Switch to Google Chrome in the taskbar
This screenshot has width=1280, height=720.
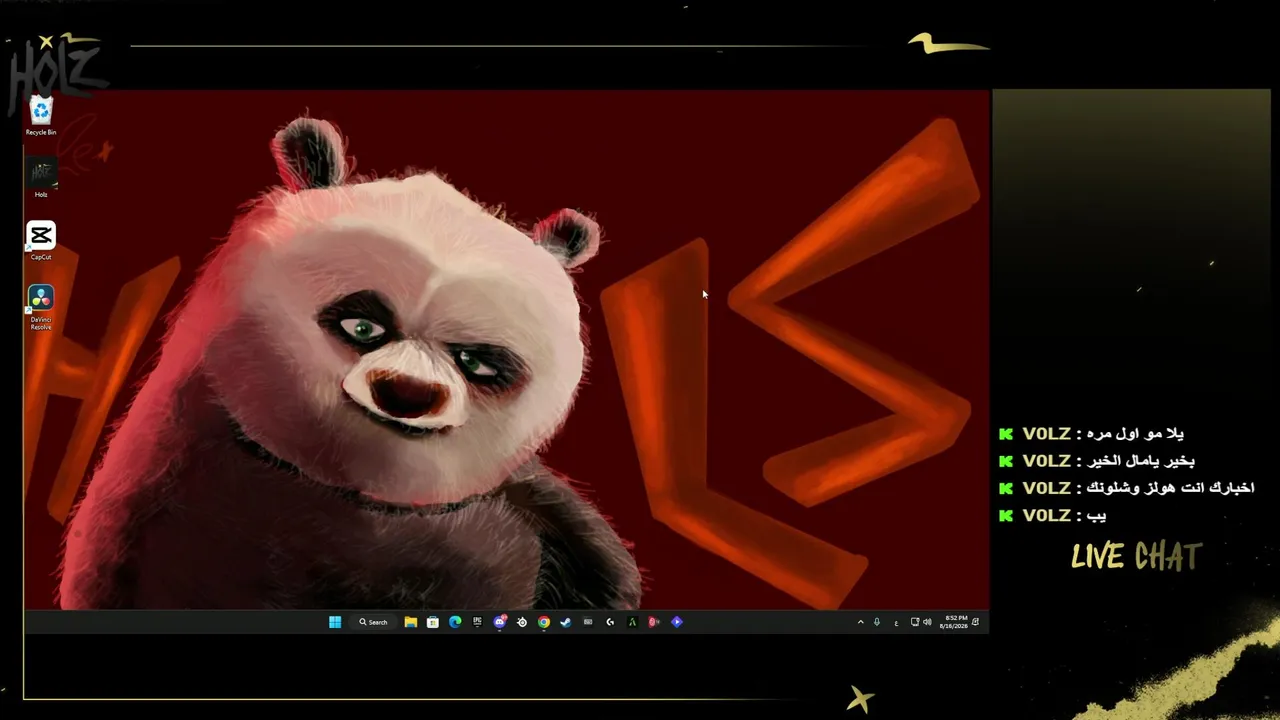pyautogui.click(x=544, y=622)
